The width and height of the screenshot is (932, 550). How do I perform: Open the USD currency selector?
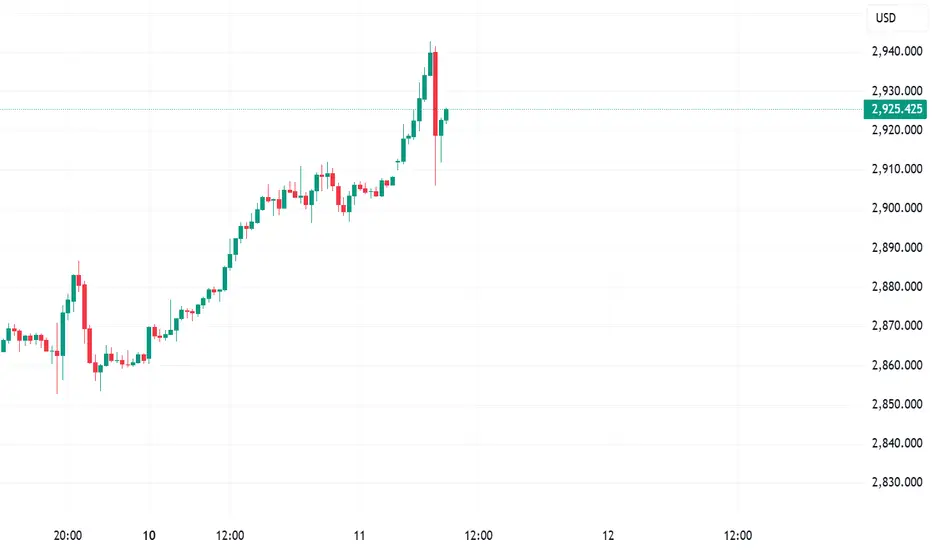point(886,18)
